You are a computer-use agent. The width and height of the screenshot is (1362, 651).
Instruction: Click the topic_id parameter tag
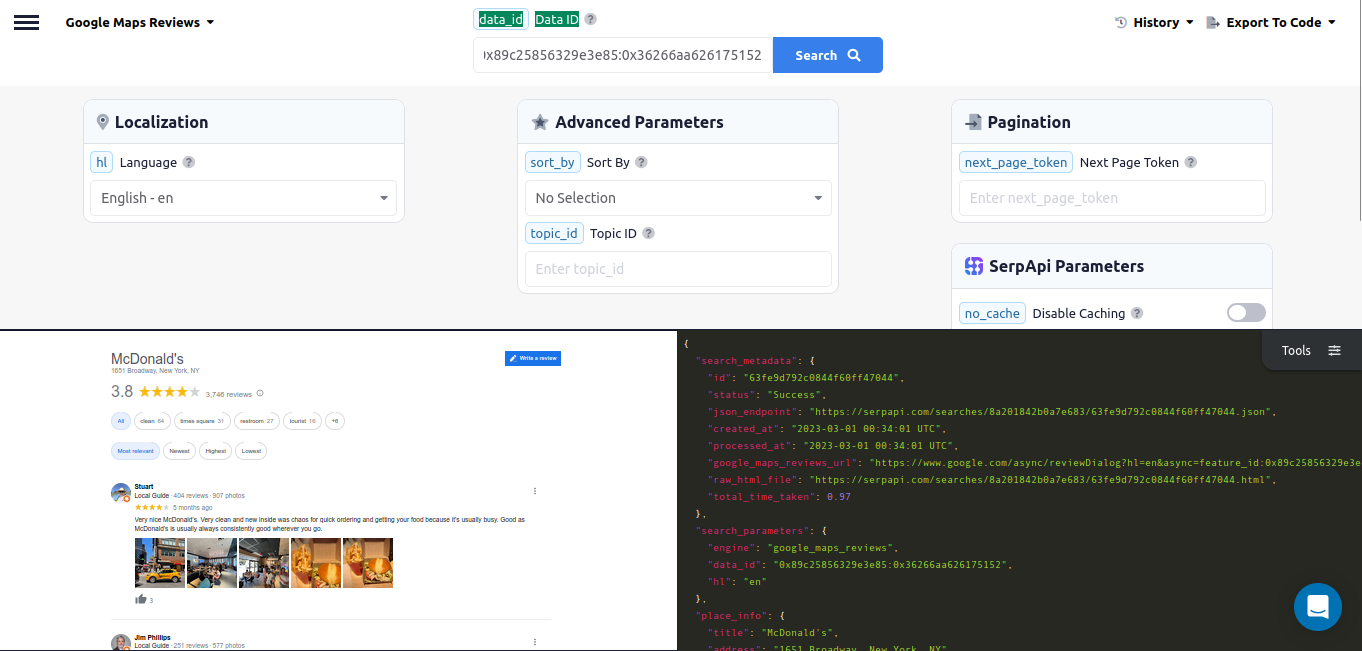coord(554,233)
